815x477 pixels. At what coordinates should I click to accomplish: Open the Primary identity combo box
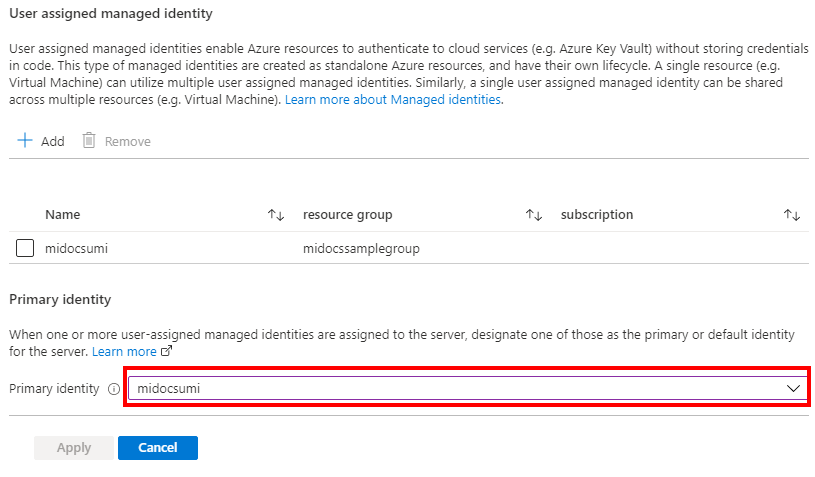coord(460,388)
